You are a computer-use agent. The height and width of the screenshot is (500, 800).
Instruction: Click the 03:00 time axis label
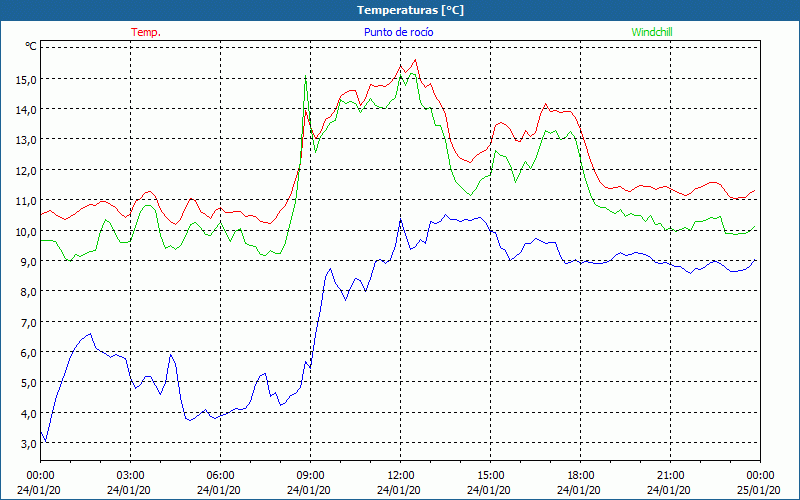click(x=130, y=476)
